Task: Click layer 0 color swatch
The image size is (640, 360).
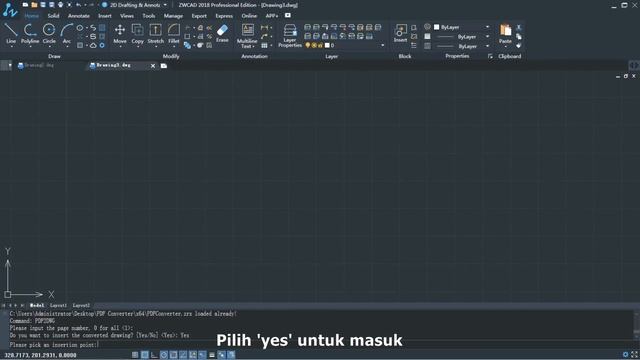Action: coord(327,45)
